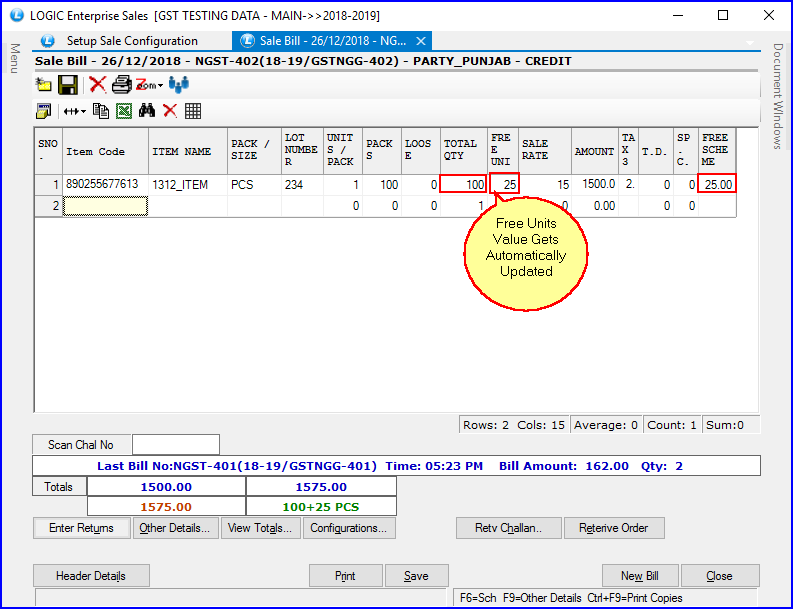
Task: Close the Sale Bill tab
Action: 421,41
